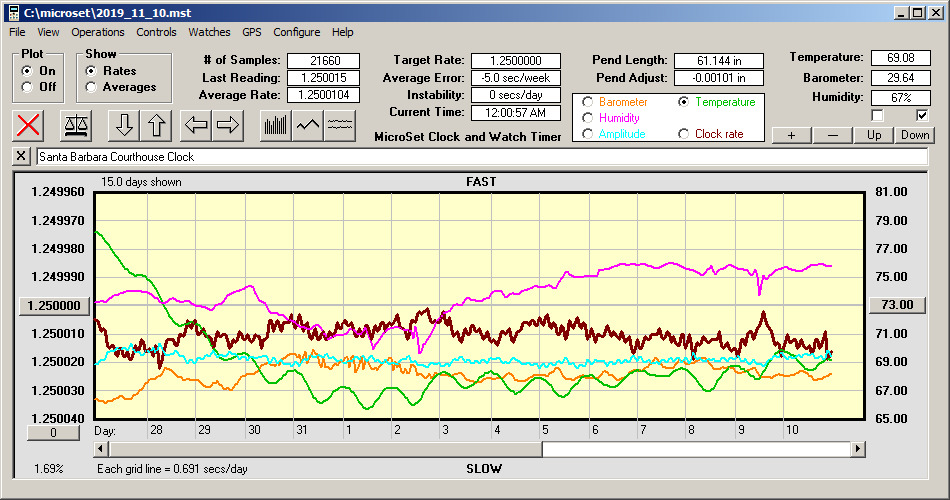Click the '15.0 days shown' label
This screenshot has width=950, height=500.
tap(141, 182)
